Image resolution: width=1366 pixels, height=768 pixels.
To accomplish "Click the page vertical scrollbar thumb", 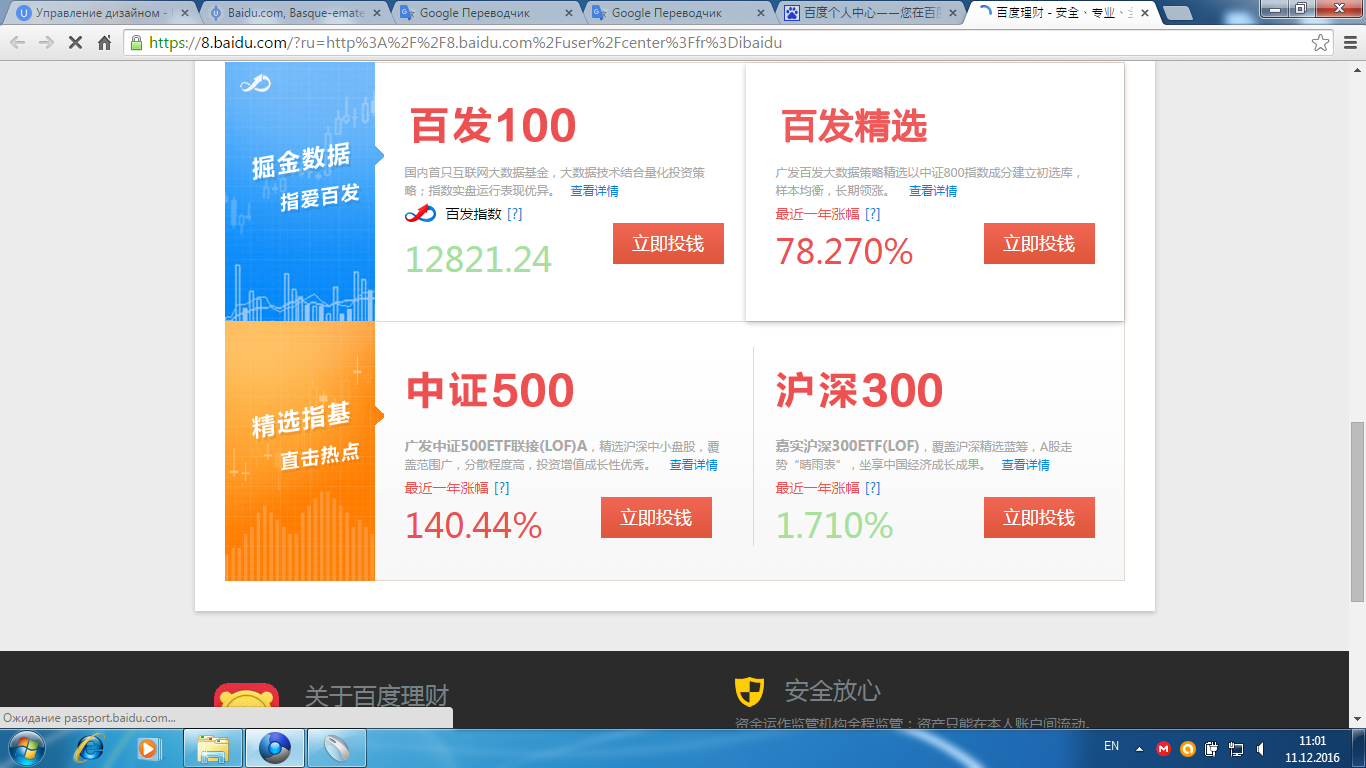I will [x=1357, y=512].
